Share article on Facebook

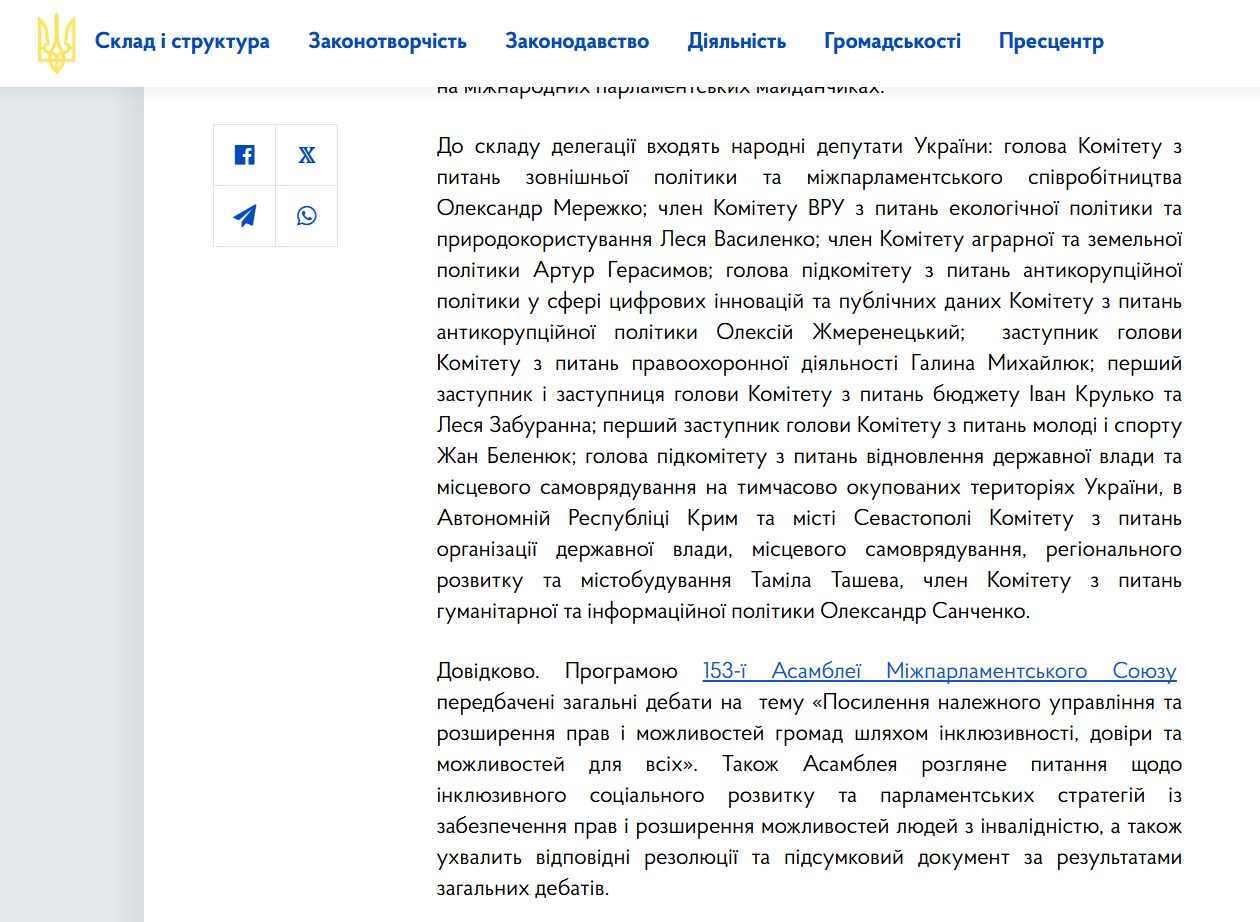point(245,155)
